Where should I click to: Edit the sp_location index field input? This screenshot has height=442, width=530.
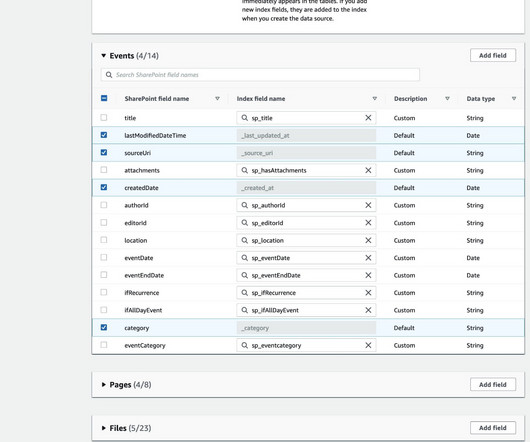point(306,240)
